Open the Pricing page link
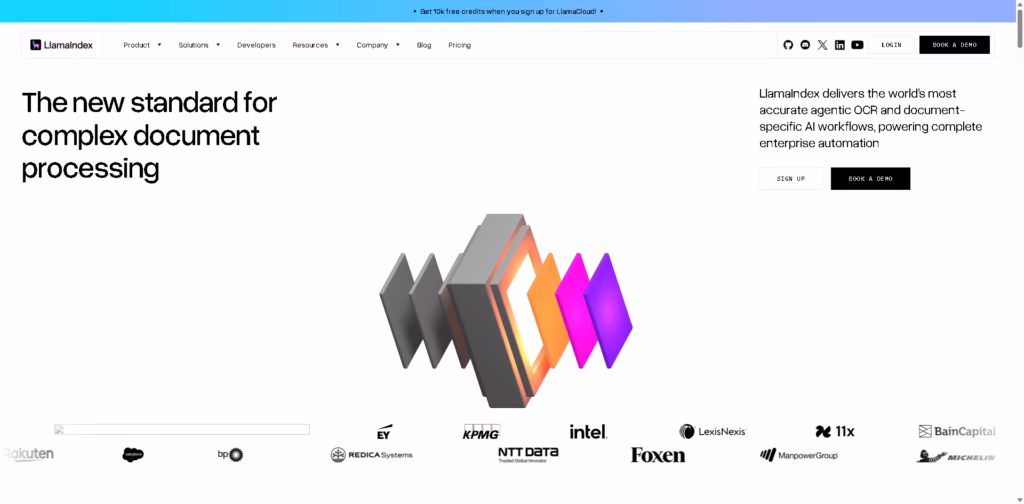Image resolution: width=1024 pixels, height=504 pixels. tap(459, 45)
